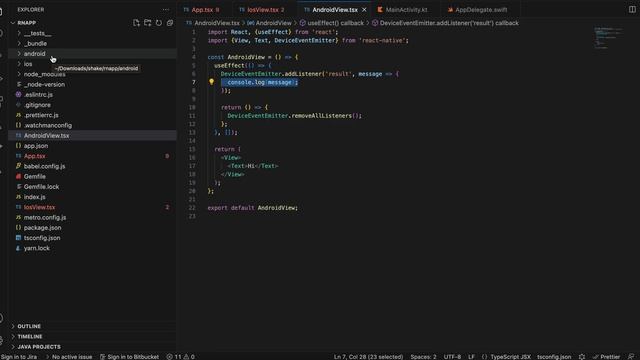Open .gitignore in the file tree
640x360 pixels.
point(37,104)
